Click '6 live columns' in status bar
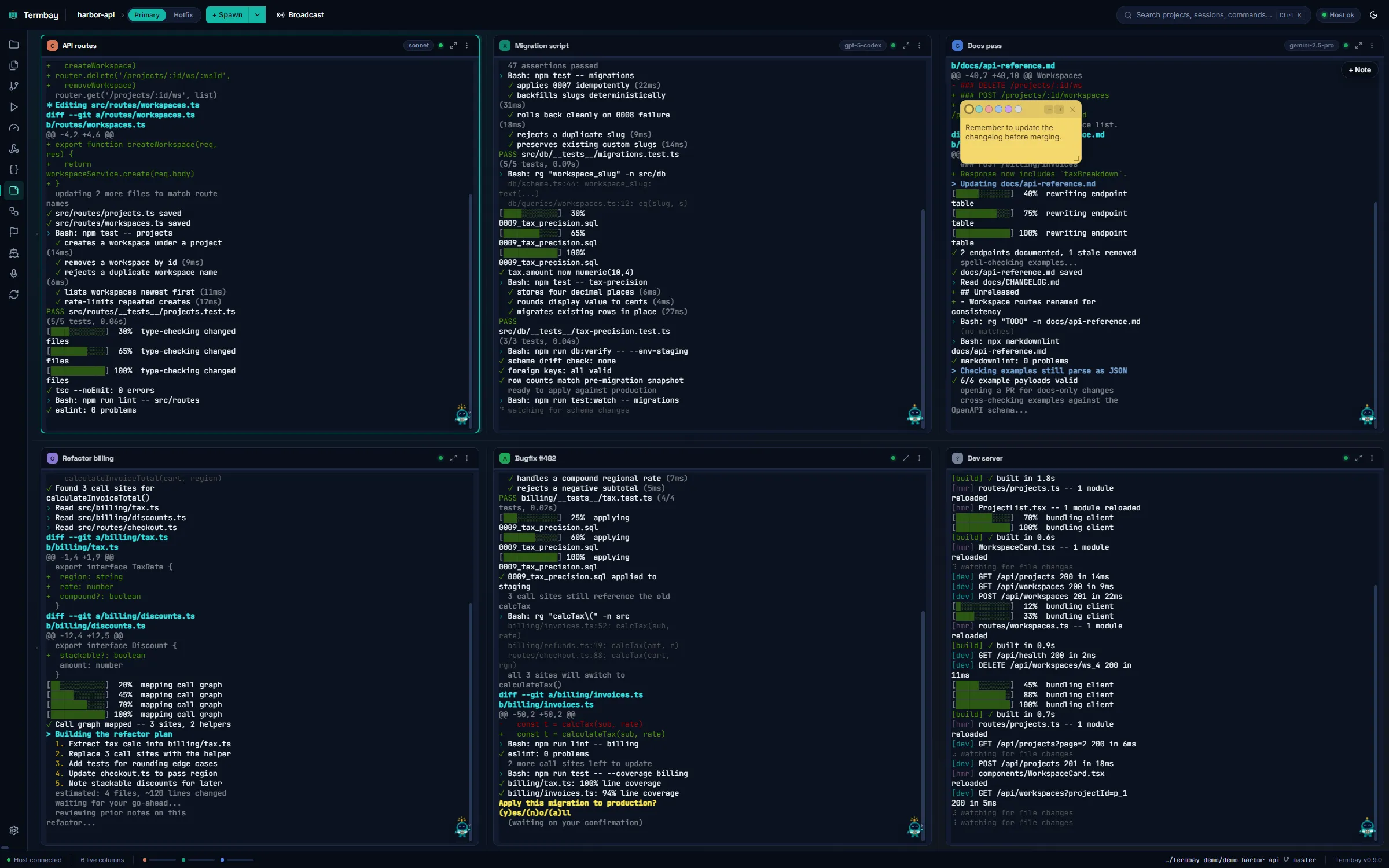The height and width of the screenshot is (868, 1389). point(102,860)
